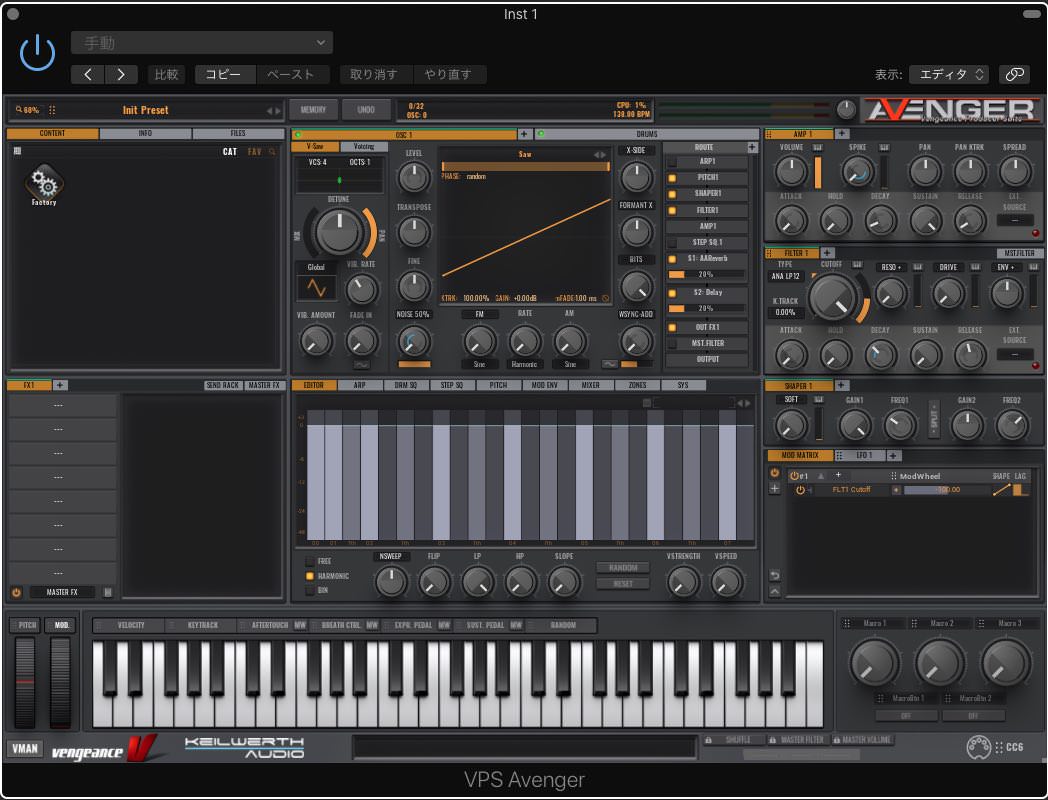This screenshot has width=1048, height=800.
Task: Switch to the INFO tab
Action: [x=145, y=134]
